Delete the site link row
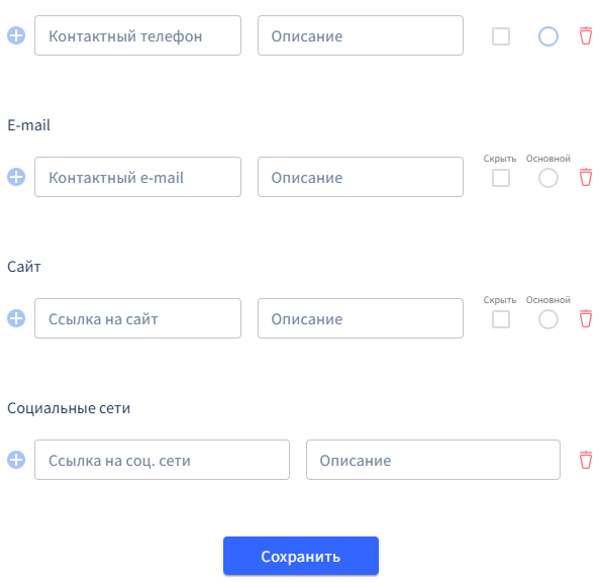The width and height of the screenshot is (607, 582). (x=585, y=319)
